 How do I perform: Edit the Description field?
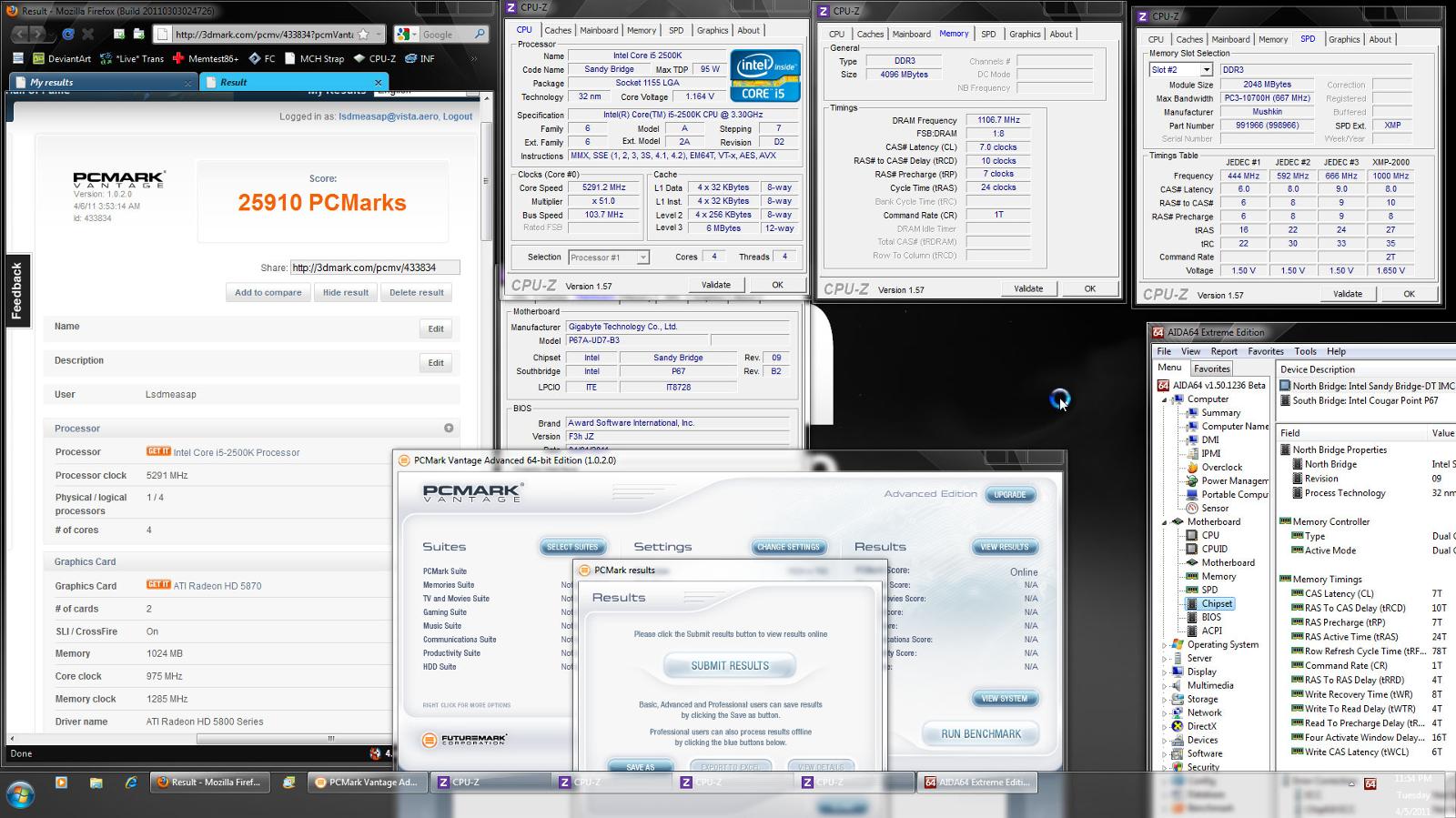tap(436, 362)
